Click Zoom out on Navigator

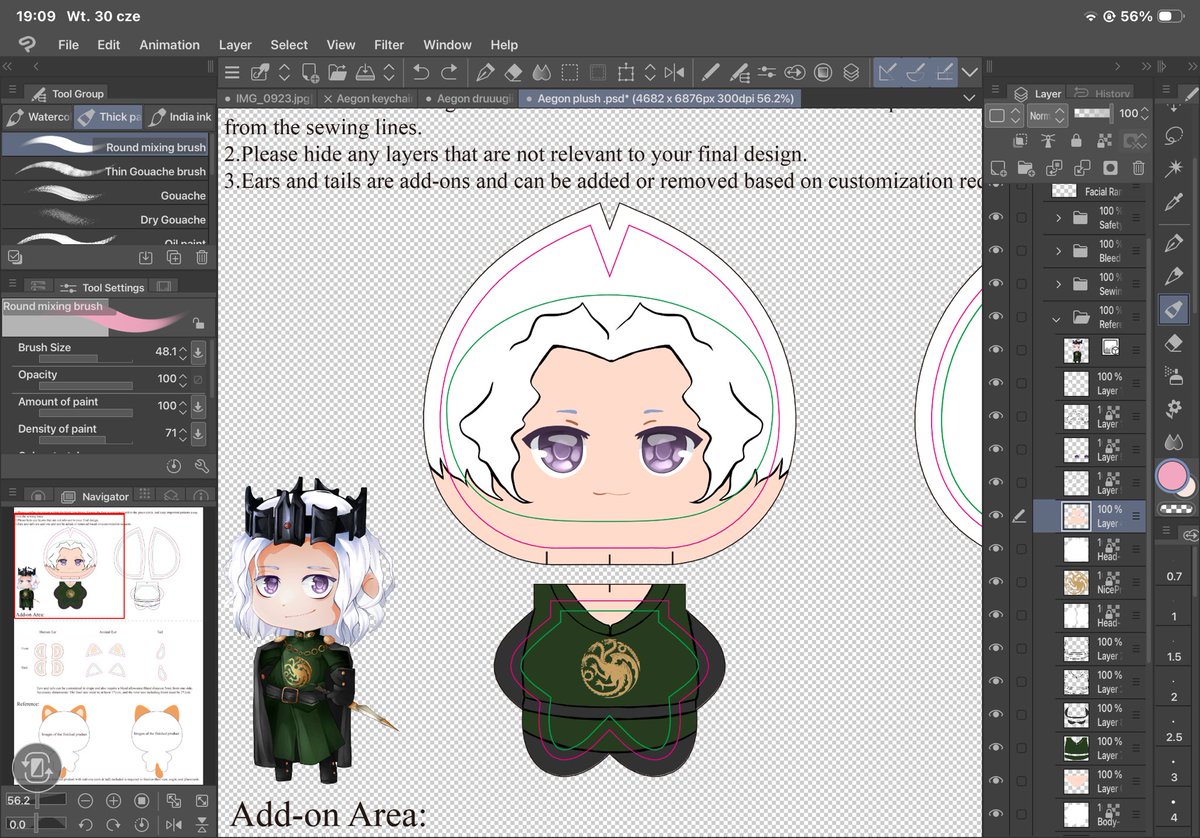(85, 801)
